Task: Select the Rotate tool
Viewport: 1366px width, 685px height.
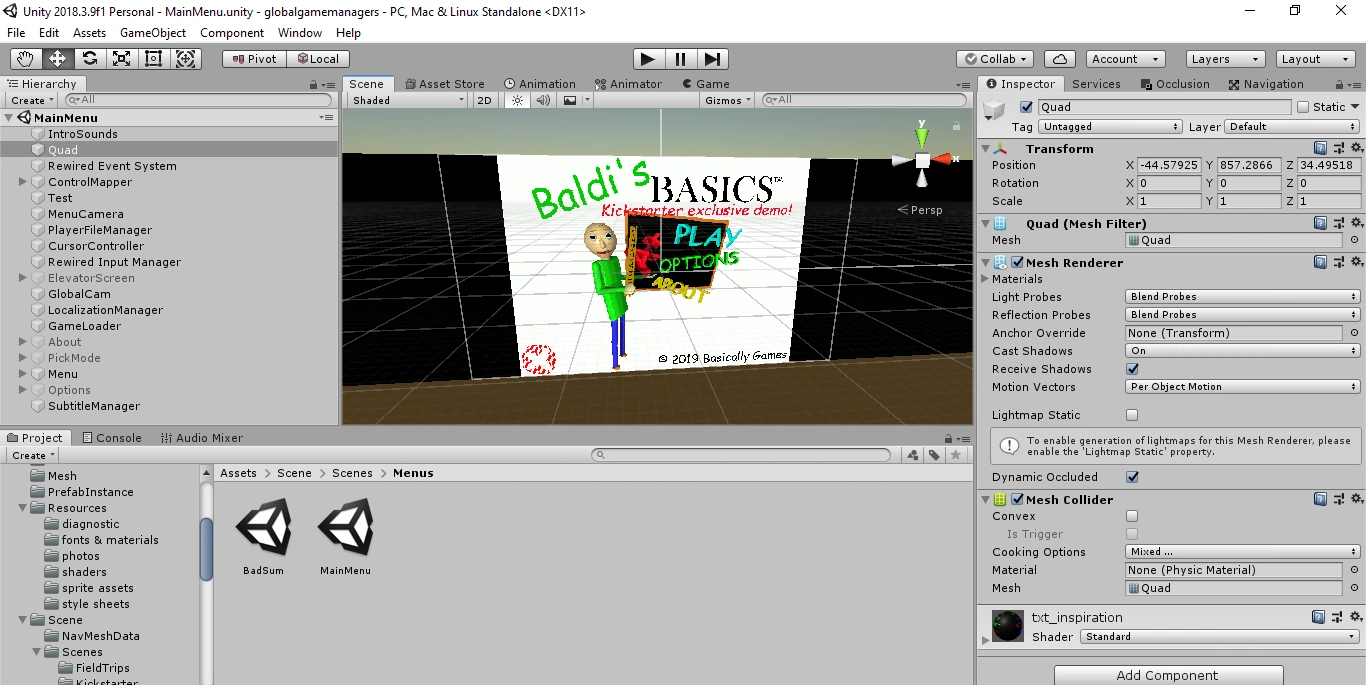Action: coord(89,58)
